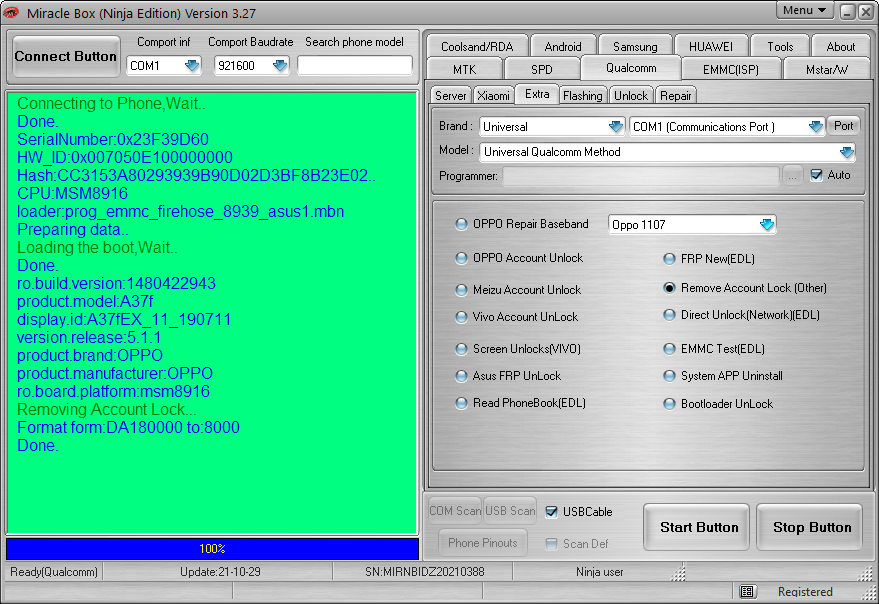Open the Menu dropdown in title bar
Viewport: 879px width, 604px height.
point(804,10)
